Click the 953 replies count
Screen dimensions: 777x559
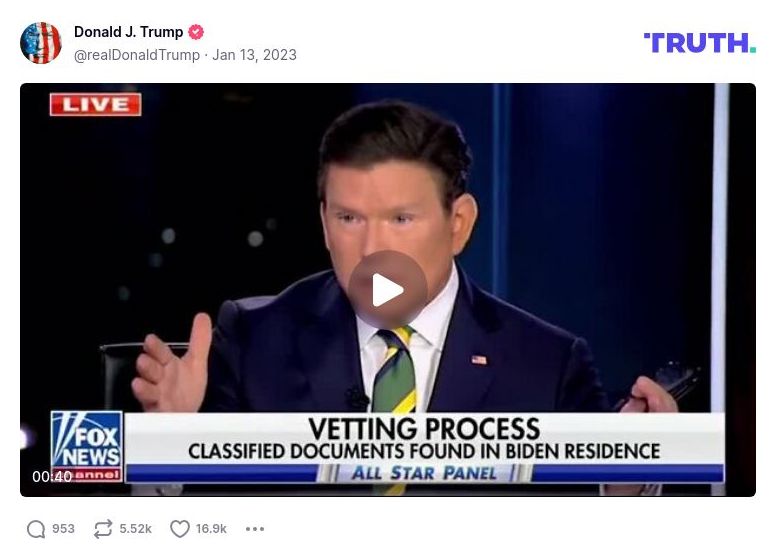(63, 529)
